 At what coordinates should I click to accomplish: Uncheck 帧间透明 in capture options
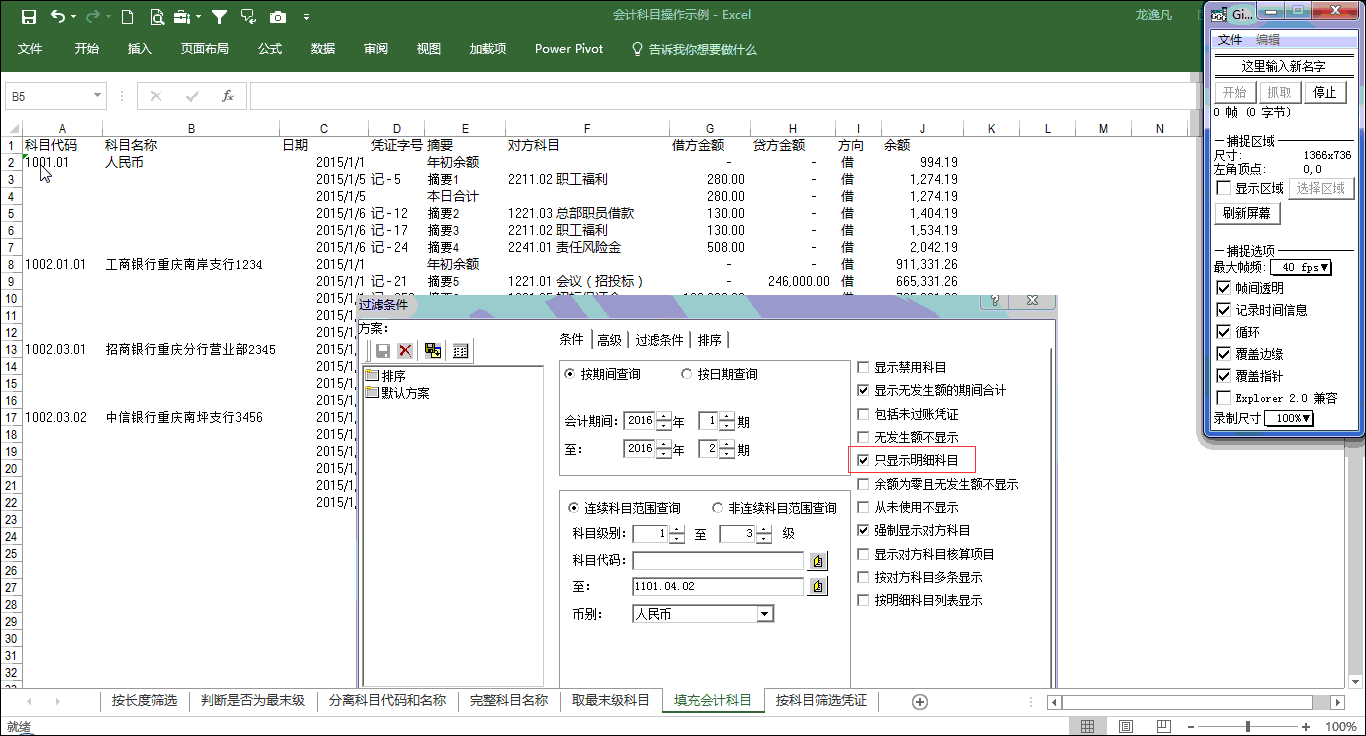(x=1223, y=288)
